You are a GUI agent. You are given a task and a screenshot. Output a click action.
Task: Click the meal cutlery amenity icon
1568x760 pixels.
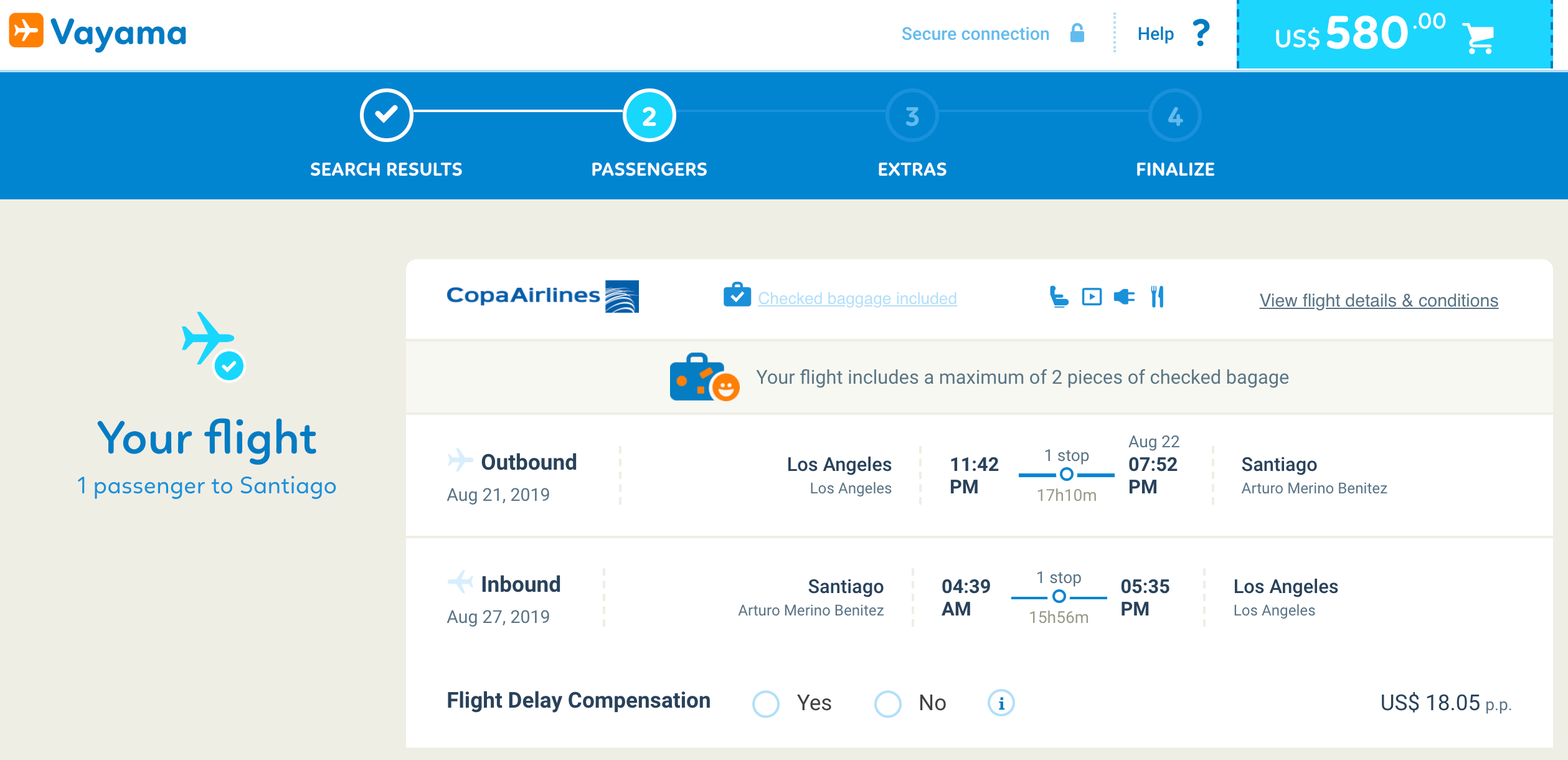[1157, 297]
